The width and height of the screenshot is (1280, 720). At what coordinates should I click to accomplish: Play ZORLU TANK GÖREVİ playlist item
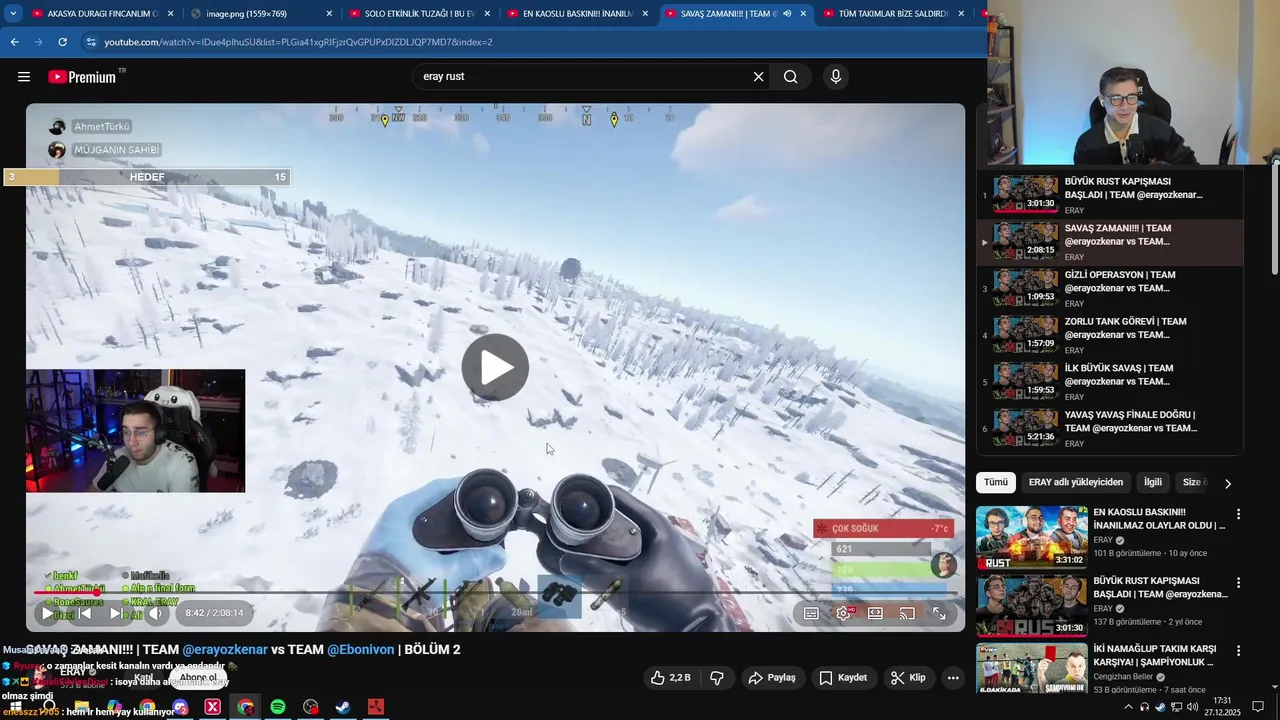tap(1110, 335)
